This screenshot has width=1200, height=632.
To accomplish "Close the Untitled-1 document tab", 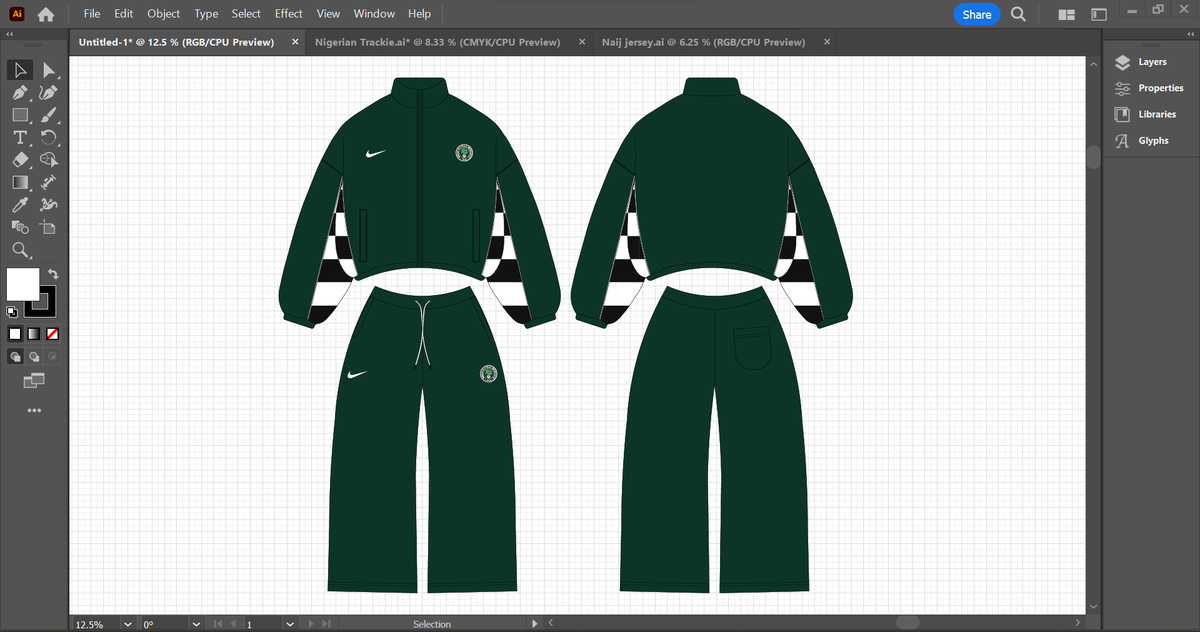I will [295, 42].
